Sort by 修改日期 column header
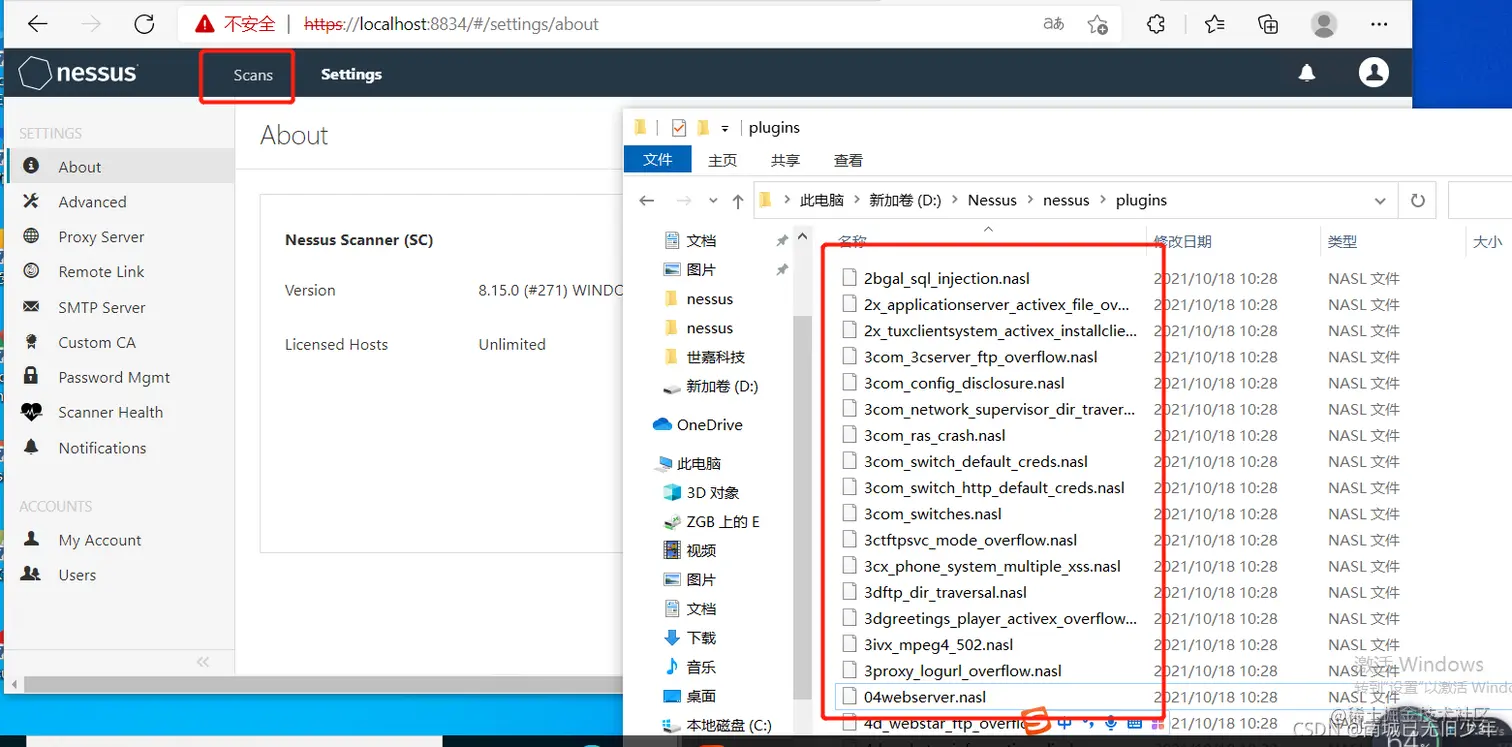Screen dimensions: 1512x747 click(1183, 241)
